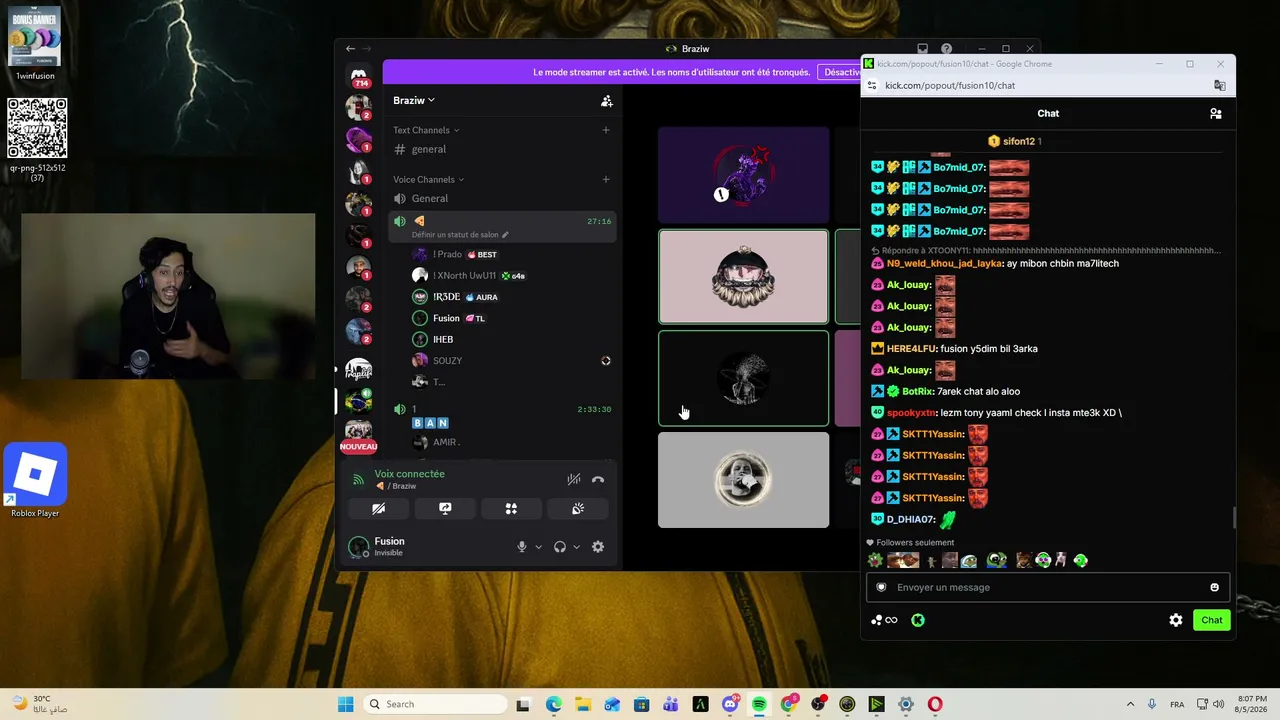Viewport: 1280px width, 720px height.
Task: Open Kick chat settings gear
Action: (x=1176, y=620)
